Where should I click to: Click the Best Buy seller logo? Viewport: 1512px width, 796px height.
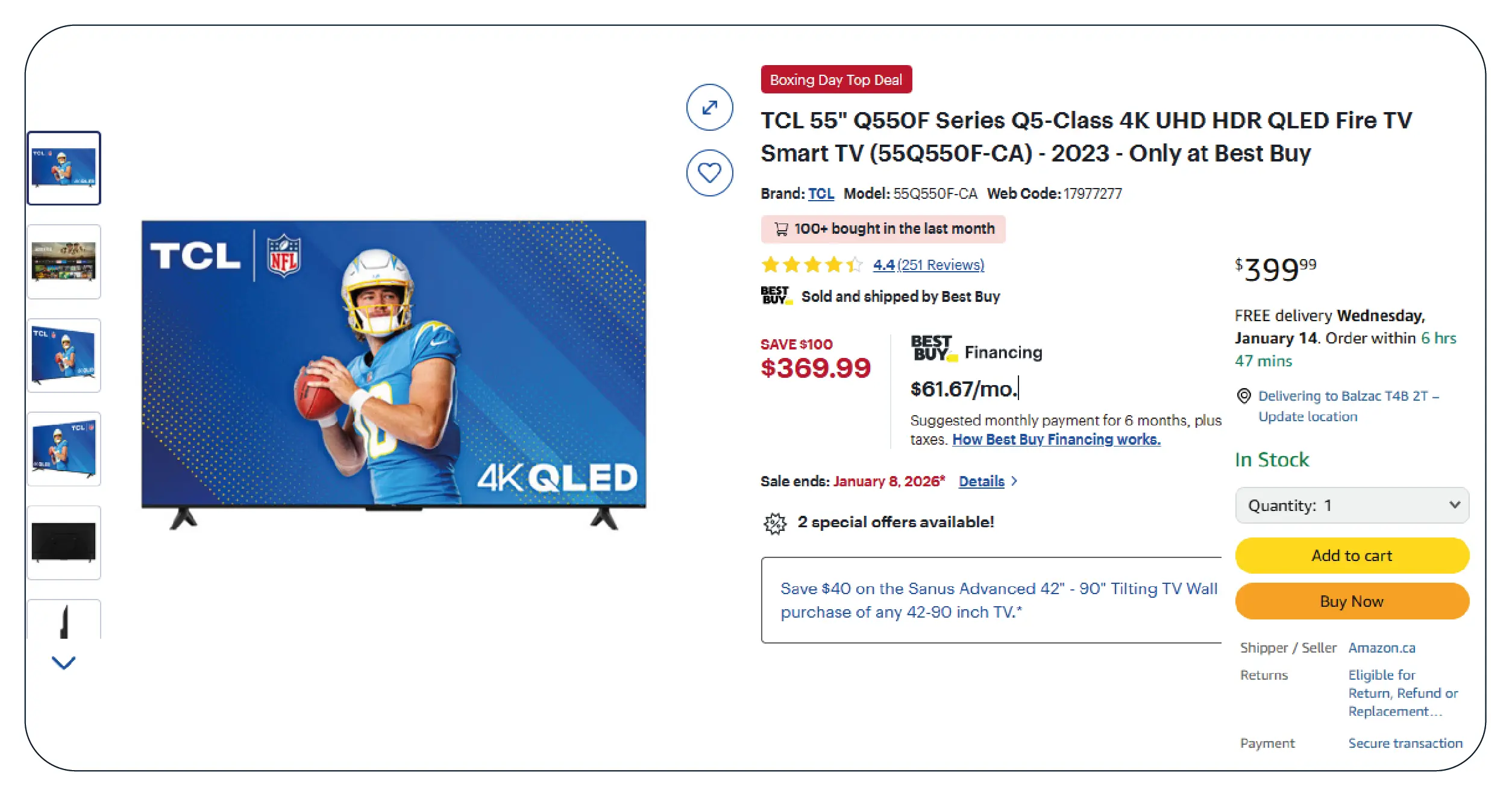pos(776,296)
